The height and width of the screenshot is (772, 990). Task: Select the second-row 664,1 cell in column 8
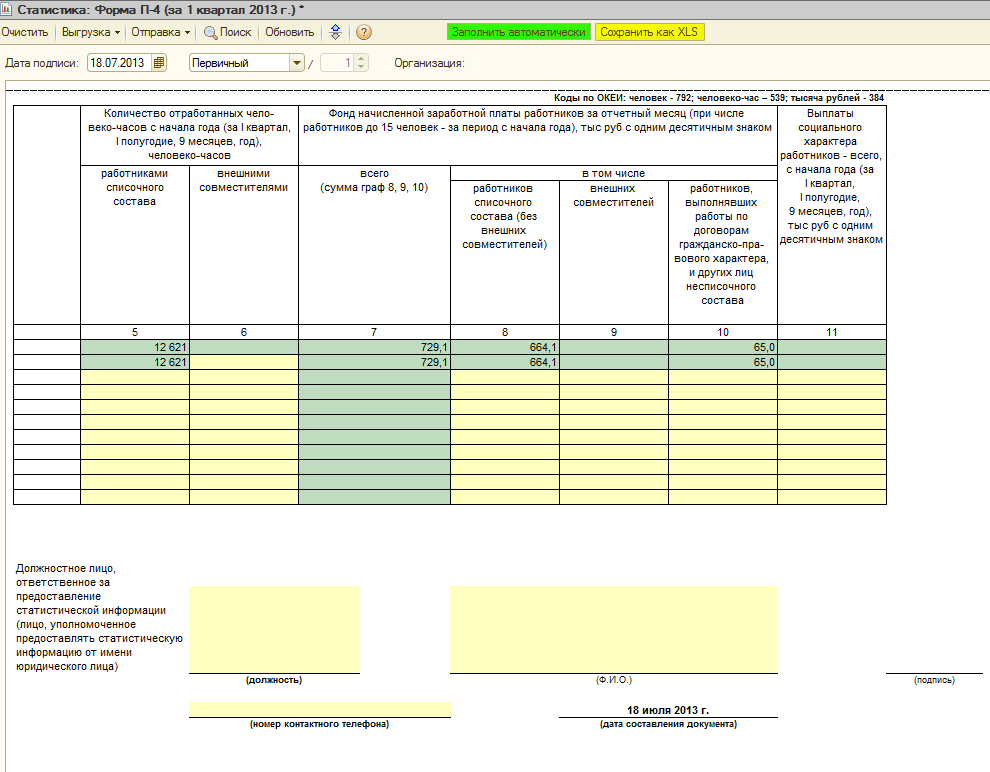[505, 362]
